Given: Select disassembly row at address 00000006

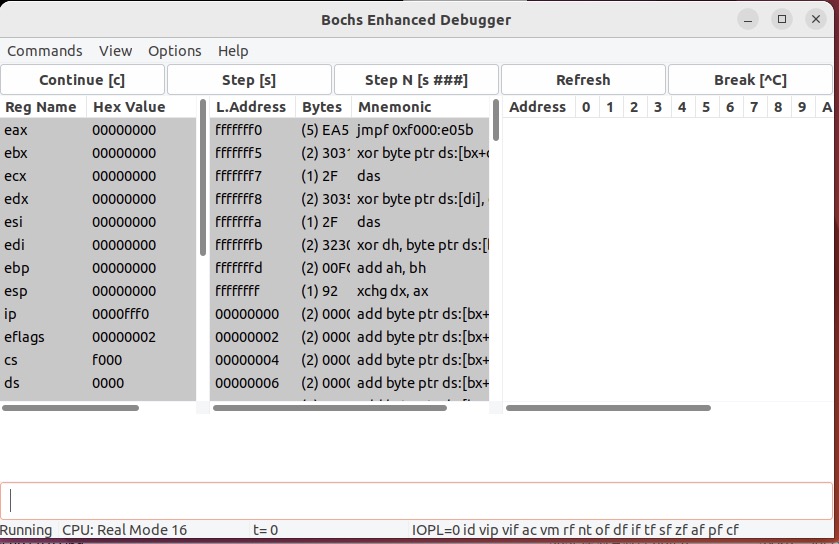Looking at the screenshot, I should click(349, 383).
